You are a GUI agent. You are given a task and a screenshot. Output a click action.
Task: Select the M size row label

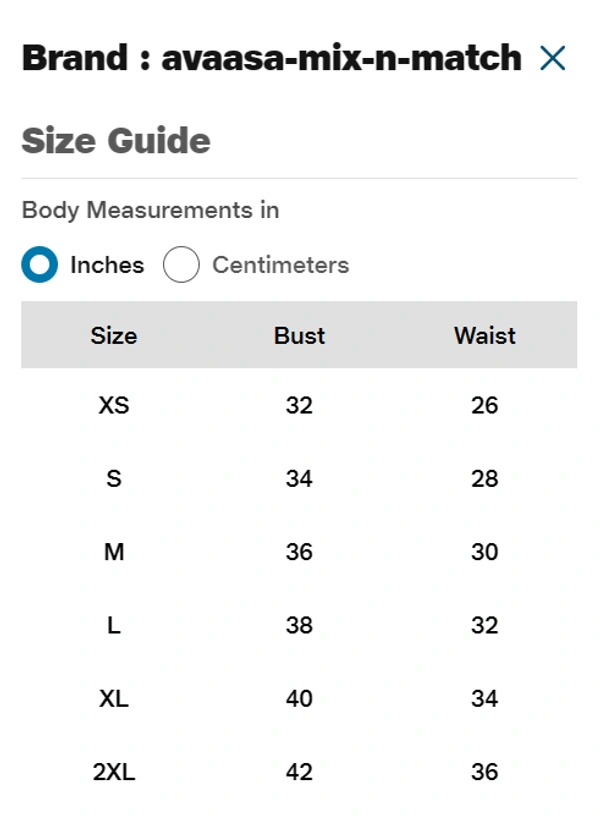[114, 552]
